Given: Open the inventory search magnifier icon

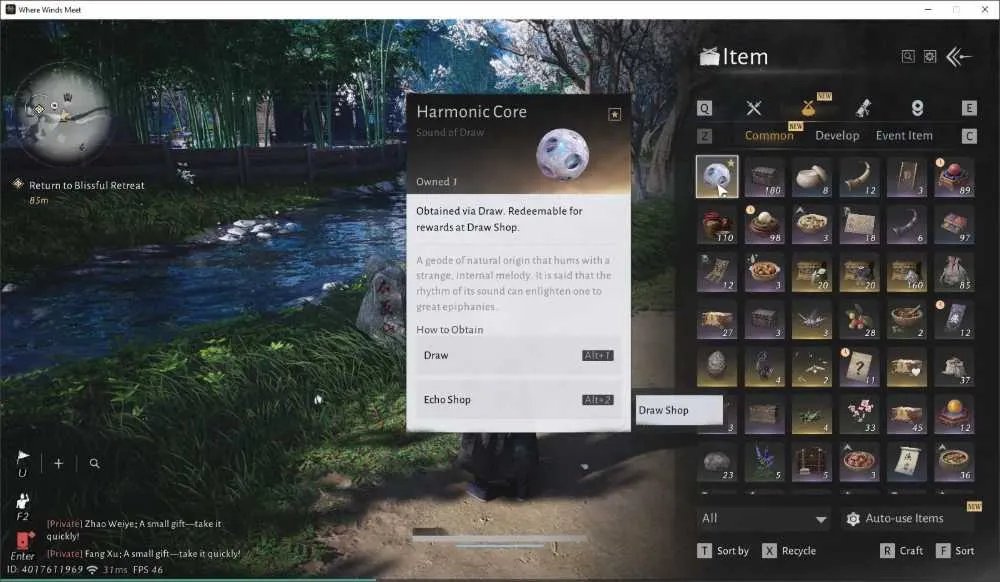Looking at the screenshot, I should pos(908,57).
